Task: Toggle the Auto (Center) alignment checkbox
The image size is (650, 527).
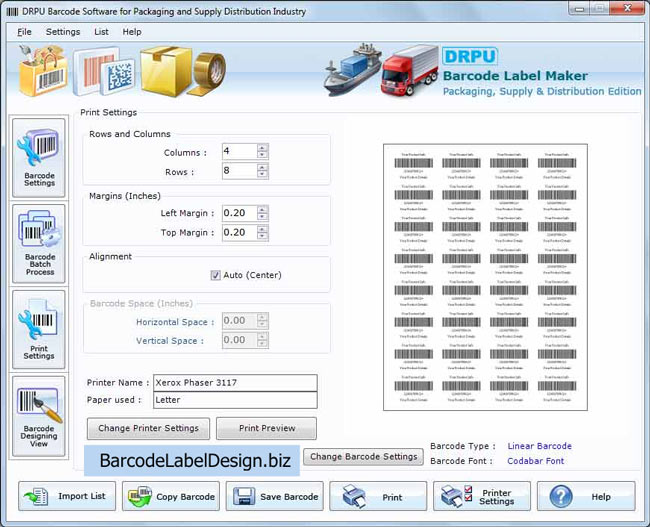Action: pyautogui.click(x=216, y=275)
